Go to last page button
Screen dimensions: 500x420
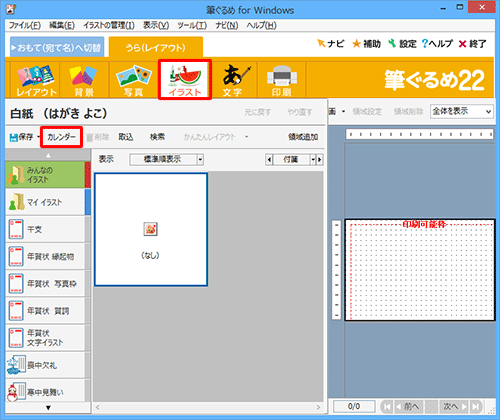click(476, 407)
